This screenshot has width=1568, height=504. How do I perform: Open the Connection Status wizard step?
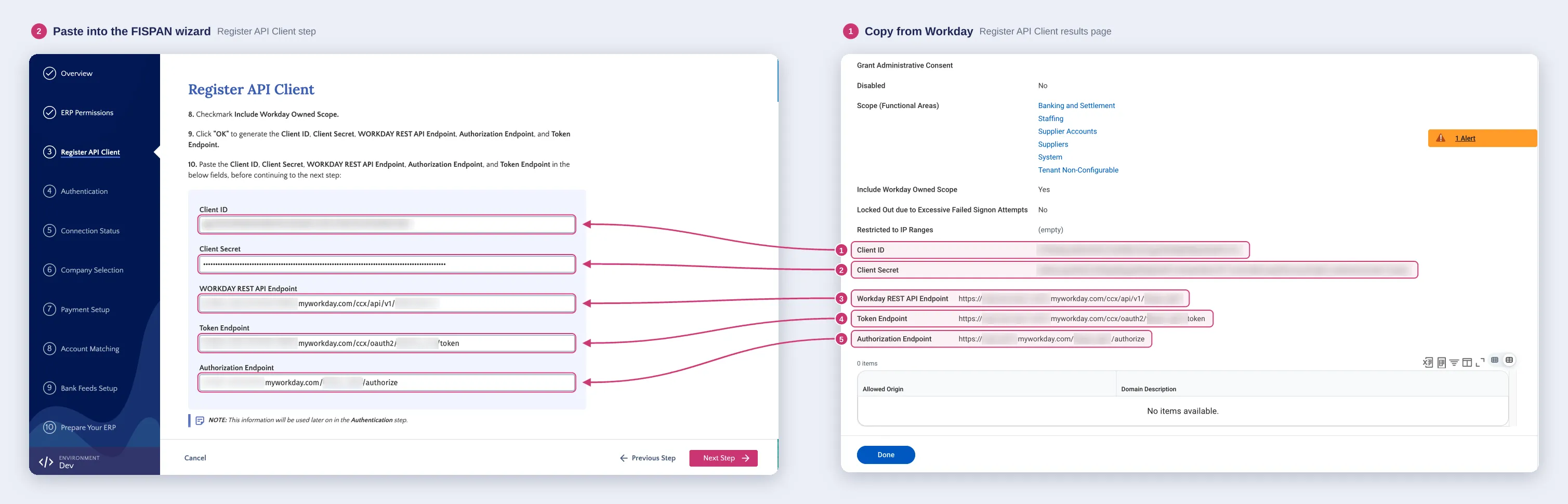(90, 231)
